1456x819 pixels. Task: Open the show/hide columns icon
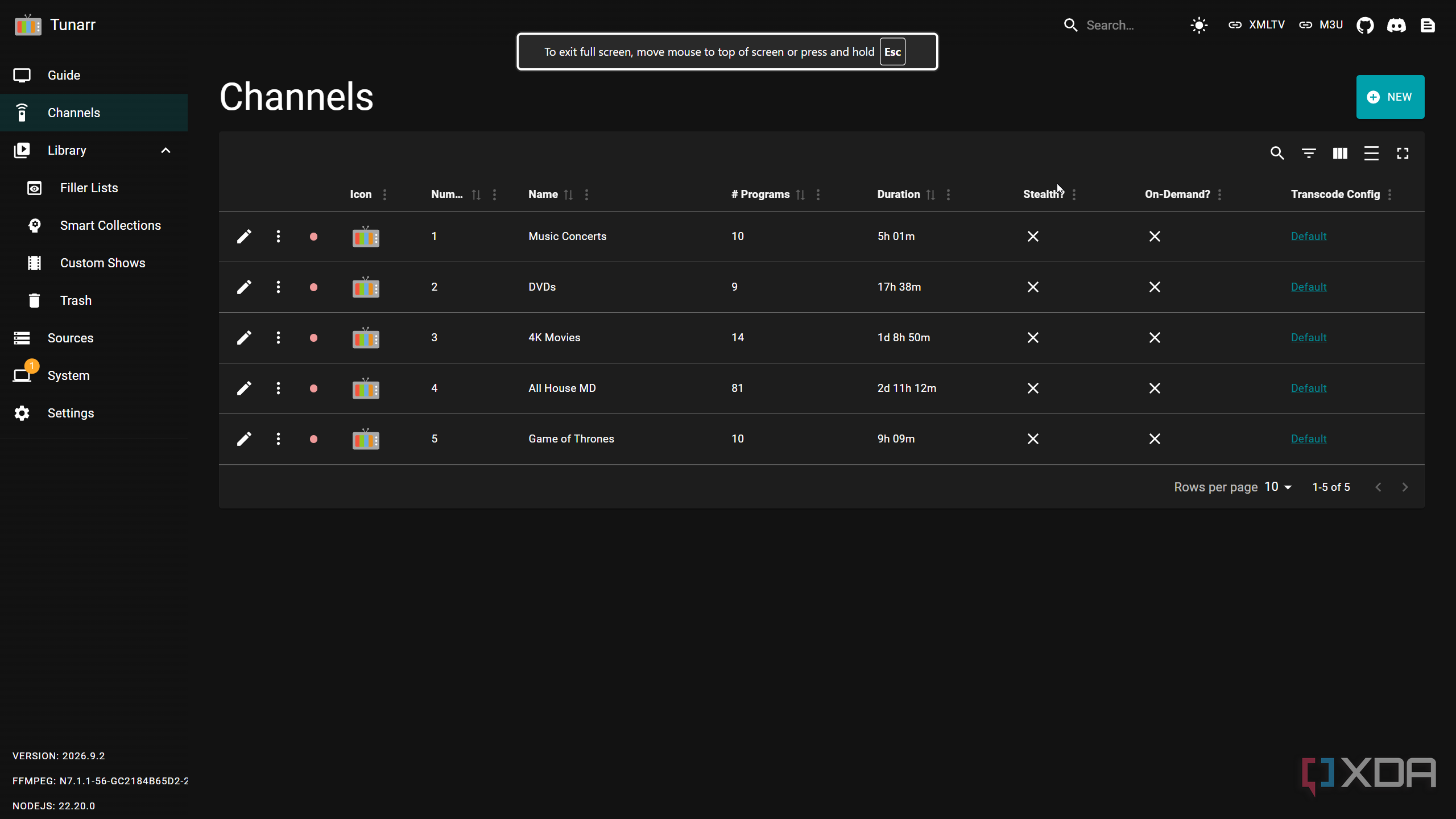[1340, 153]
